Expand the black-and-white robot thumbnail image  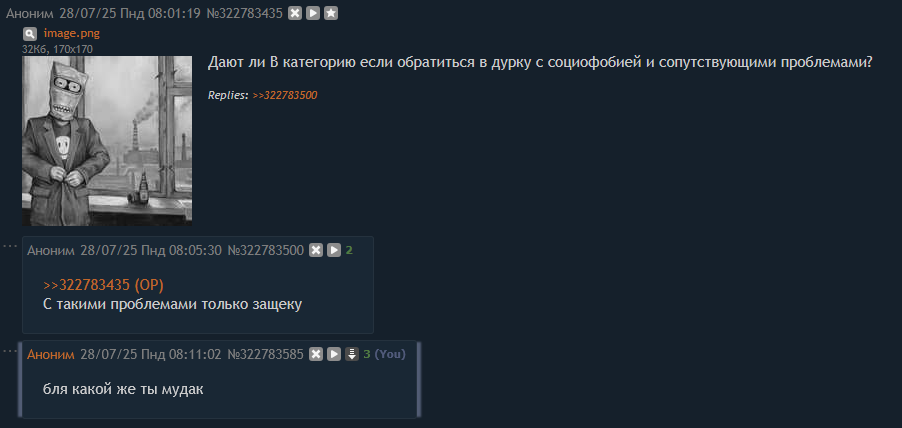tap(107, 141)
